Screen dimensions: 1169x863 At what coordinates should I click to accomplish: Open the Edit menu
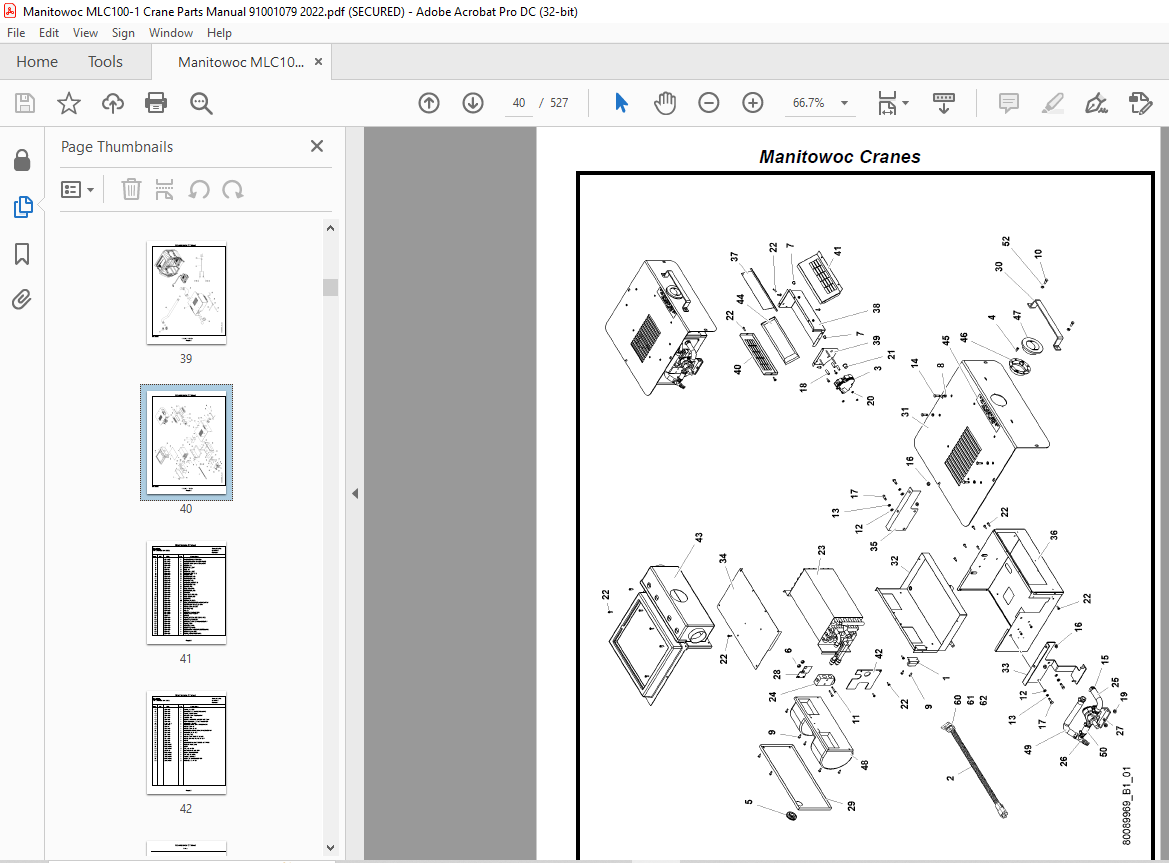(49, 33)
